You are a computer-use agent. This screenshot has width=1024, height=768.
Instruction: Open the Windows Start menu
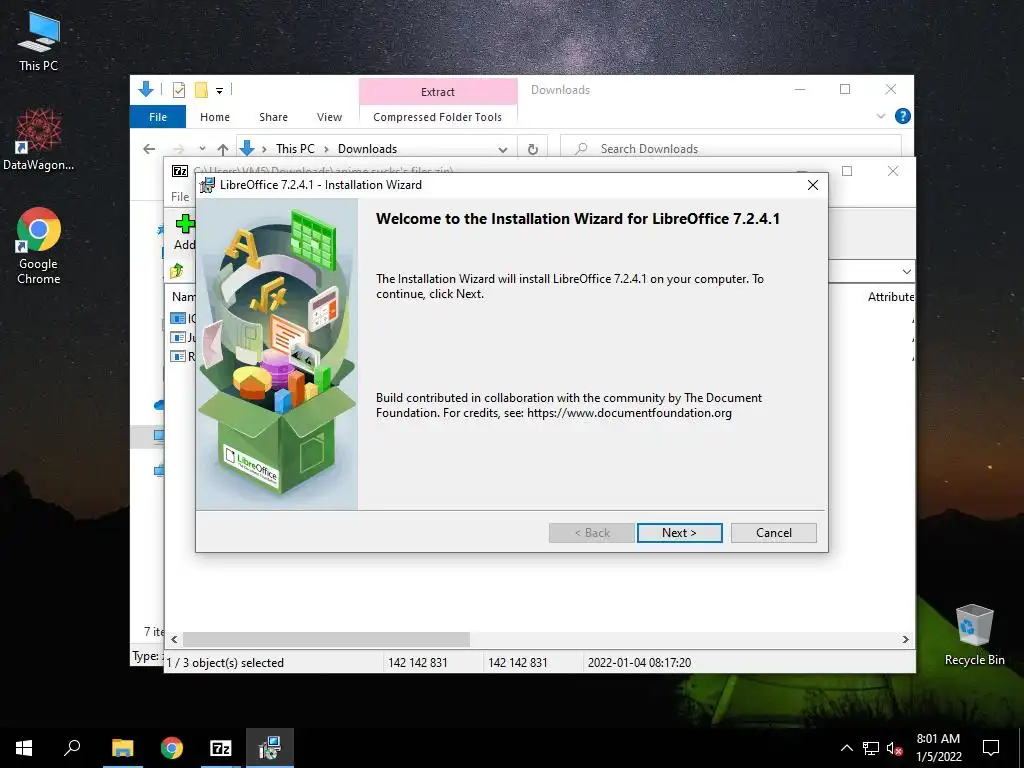click(x=24, y=748)
